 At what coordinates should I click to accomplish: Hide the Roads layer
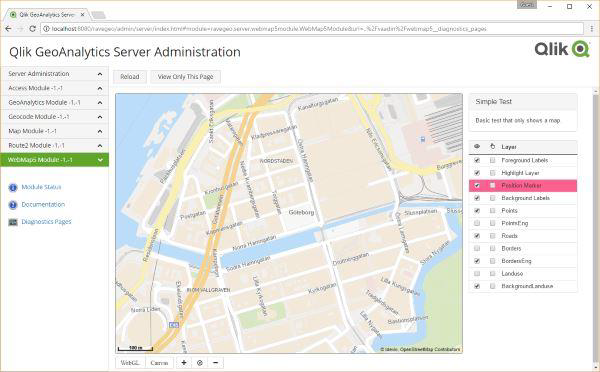pos(477,236)
